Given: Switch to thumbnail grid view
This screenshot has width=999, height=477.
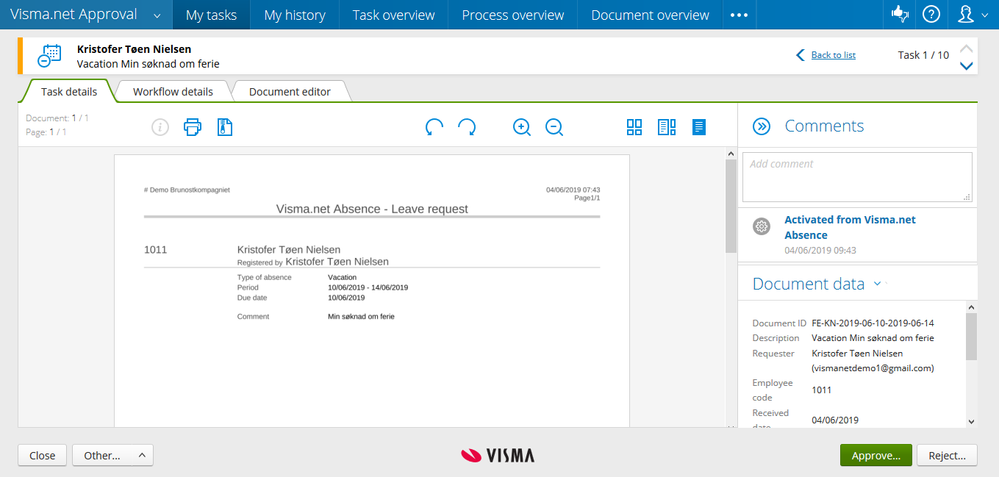Looking at the screenshot, I should [x=635, y=127].
